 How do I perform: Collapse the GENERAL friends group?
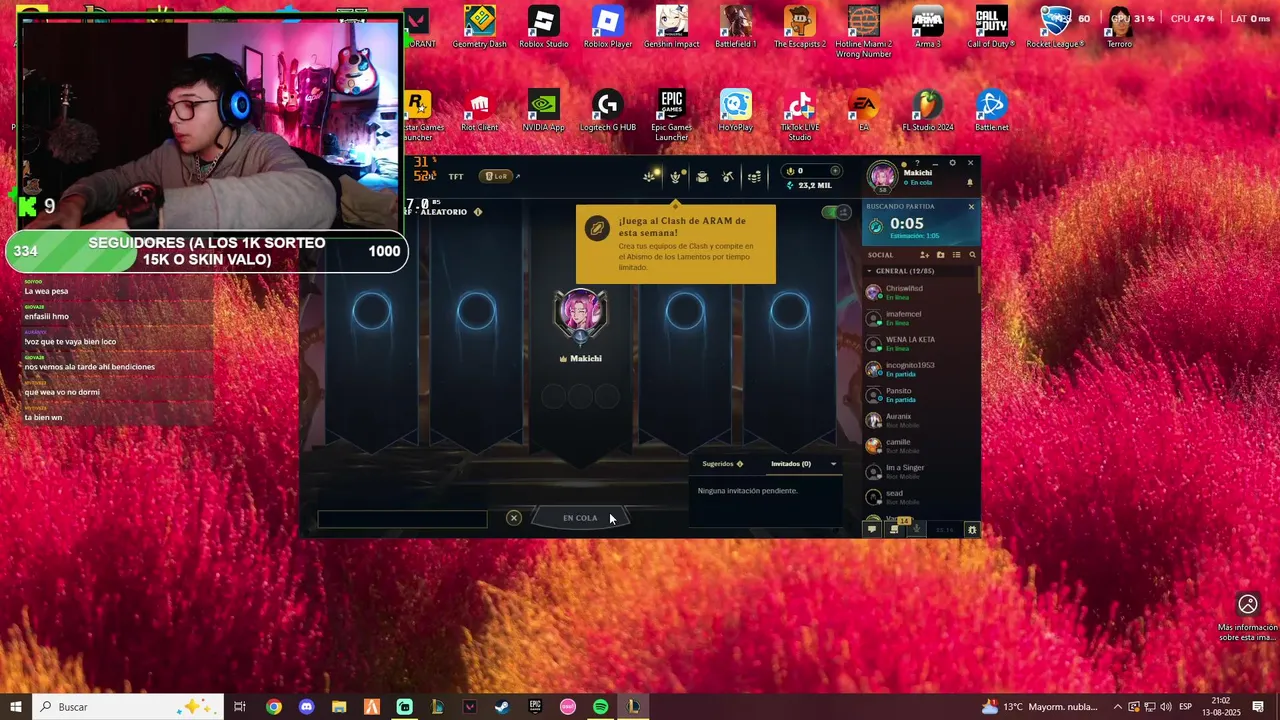tap(870, 271)
